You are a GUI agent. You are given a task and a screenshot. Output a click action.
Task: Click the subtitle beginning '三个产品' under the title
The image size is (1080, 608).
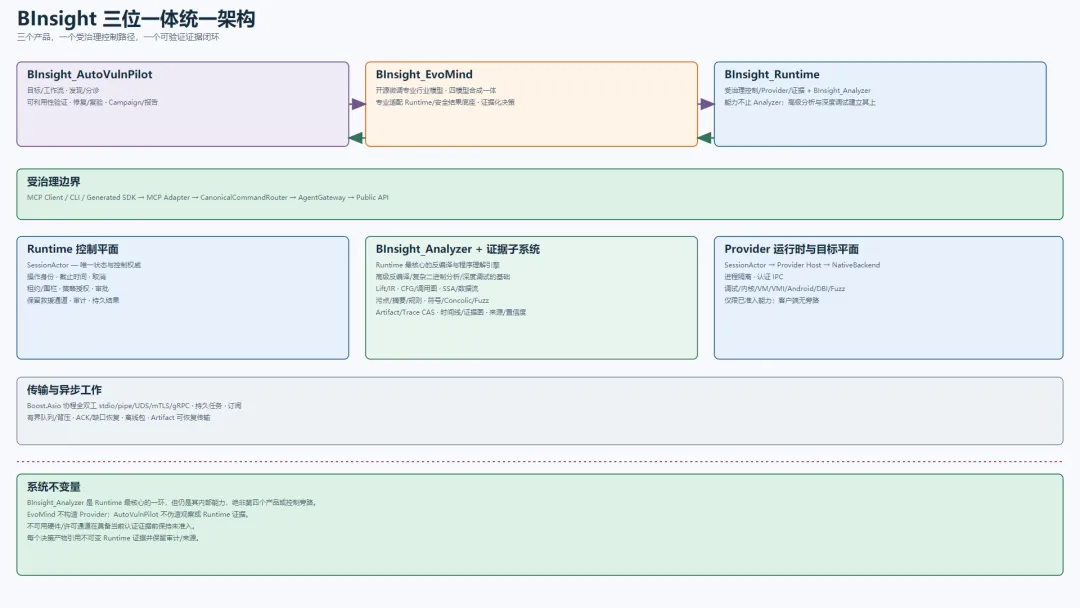(118, 37)
